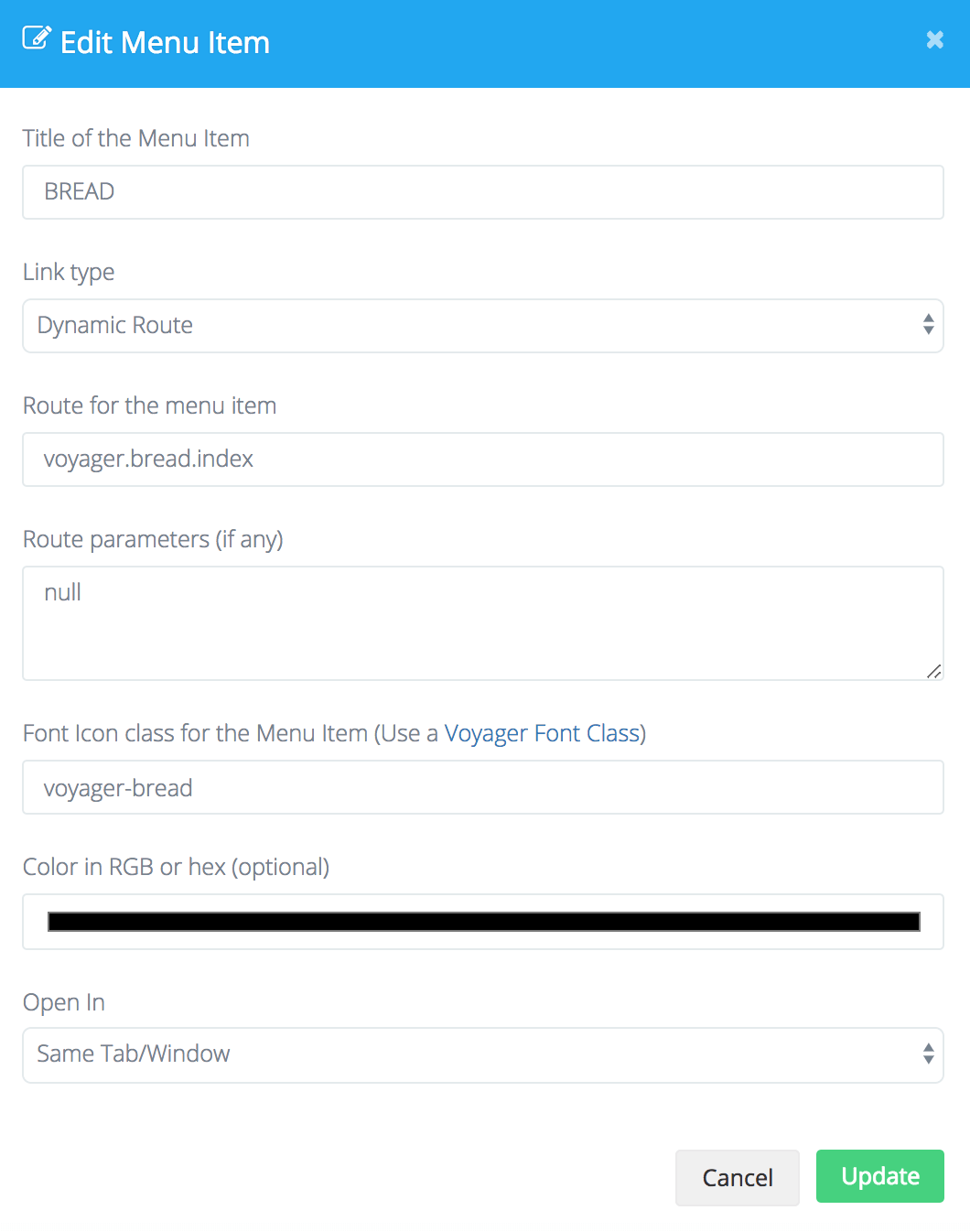
Task: Open the black color picker swatch
Action: (482, 922)
